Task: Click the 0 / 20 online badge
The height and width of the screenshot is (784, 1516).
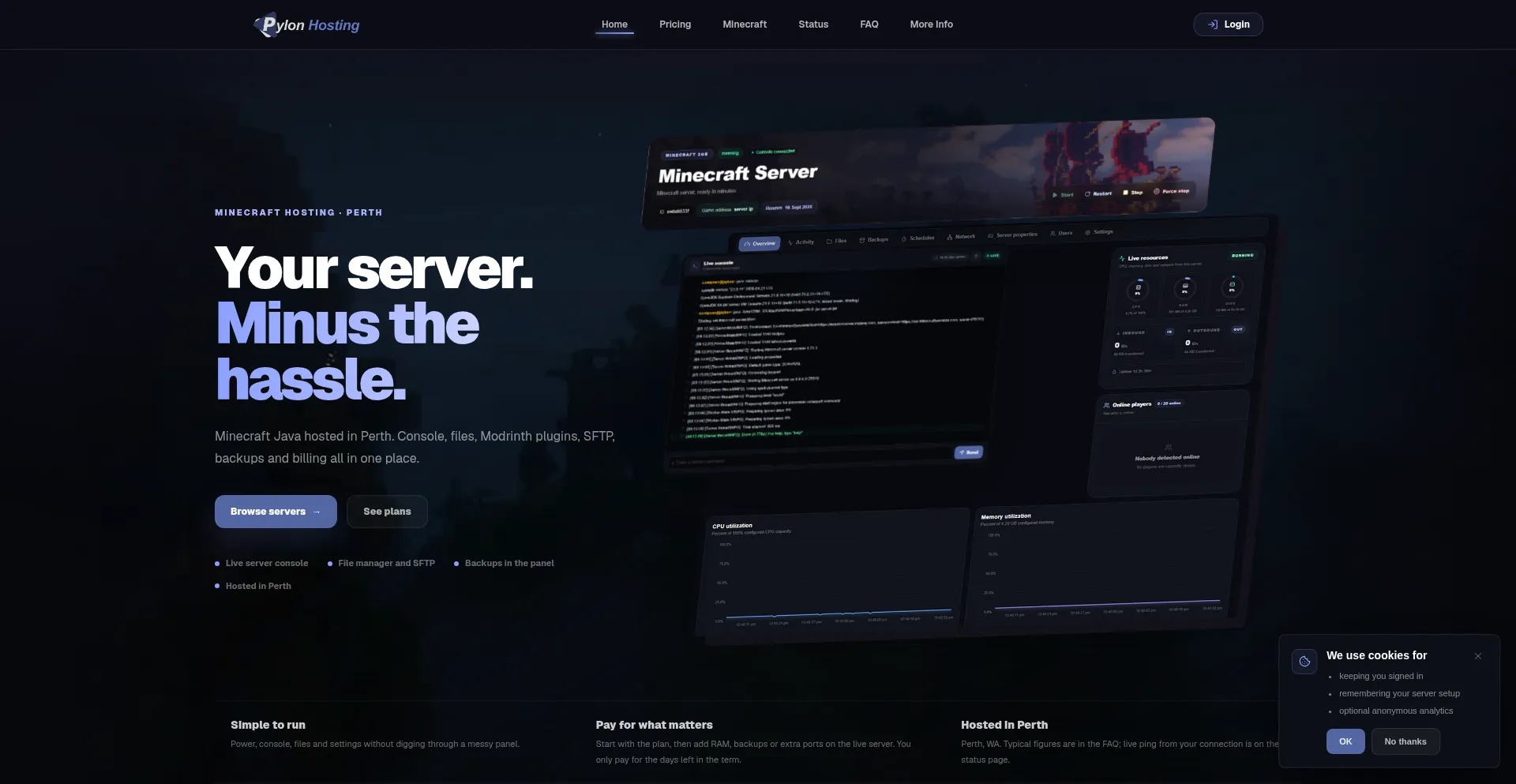Action: (1169, 403)
